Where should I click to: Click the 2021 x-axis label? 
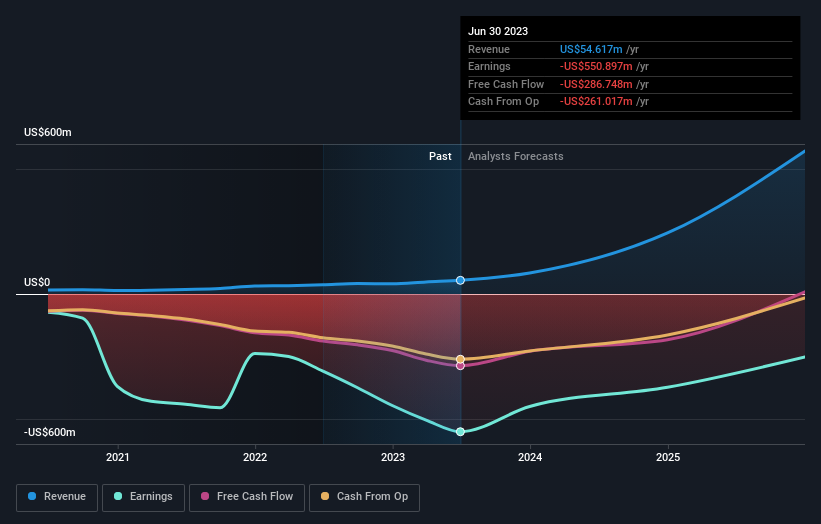pos(118,457)
